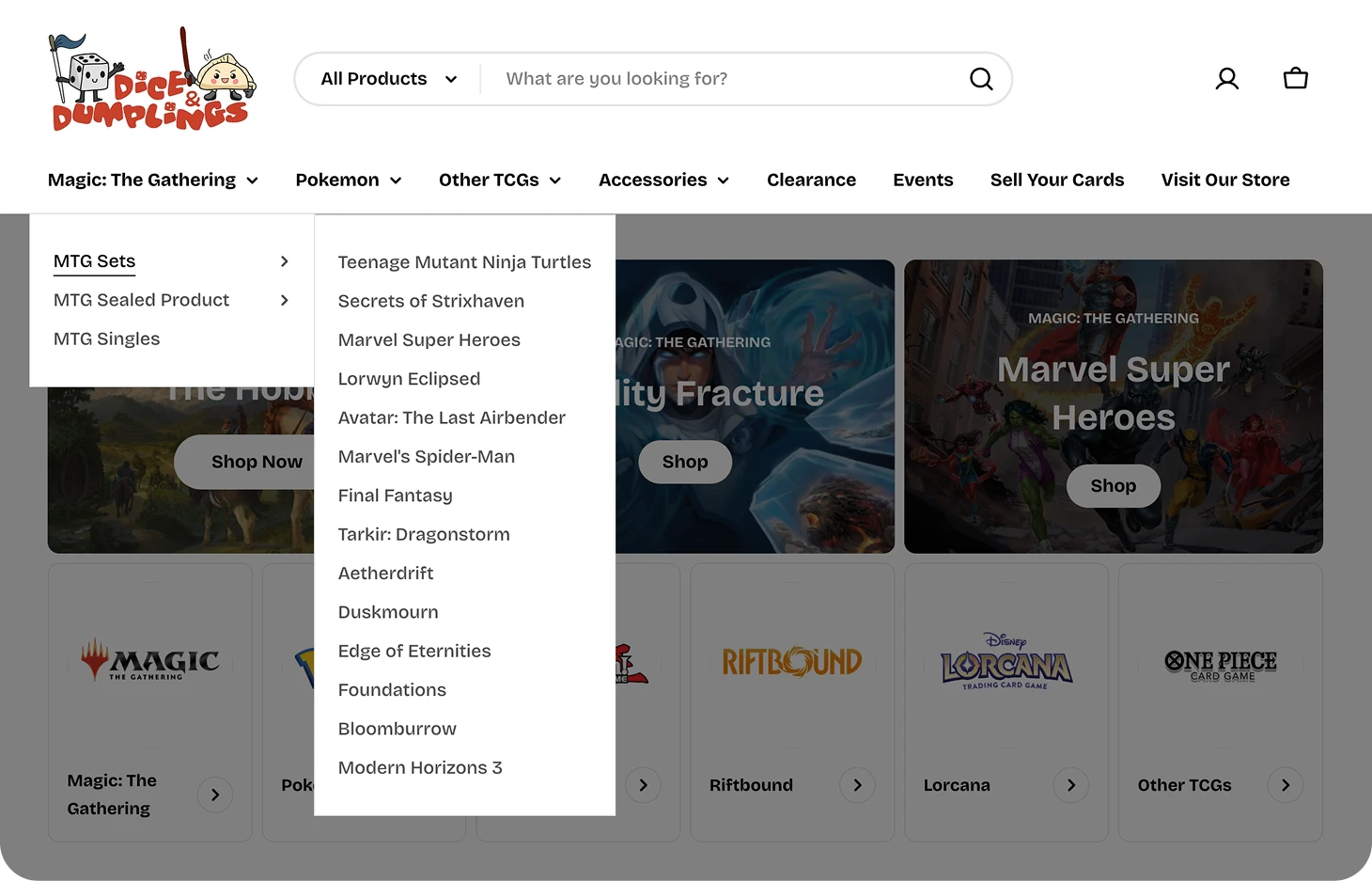Click the search magnifier icon
1372x881 pixels.
point(981,79)
